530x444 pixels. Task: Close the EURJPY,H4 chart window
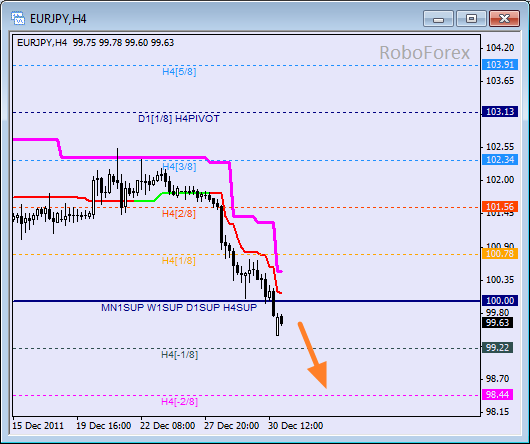[x=504, y=18]
